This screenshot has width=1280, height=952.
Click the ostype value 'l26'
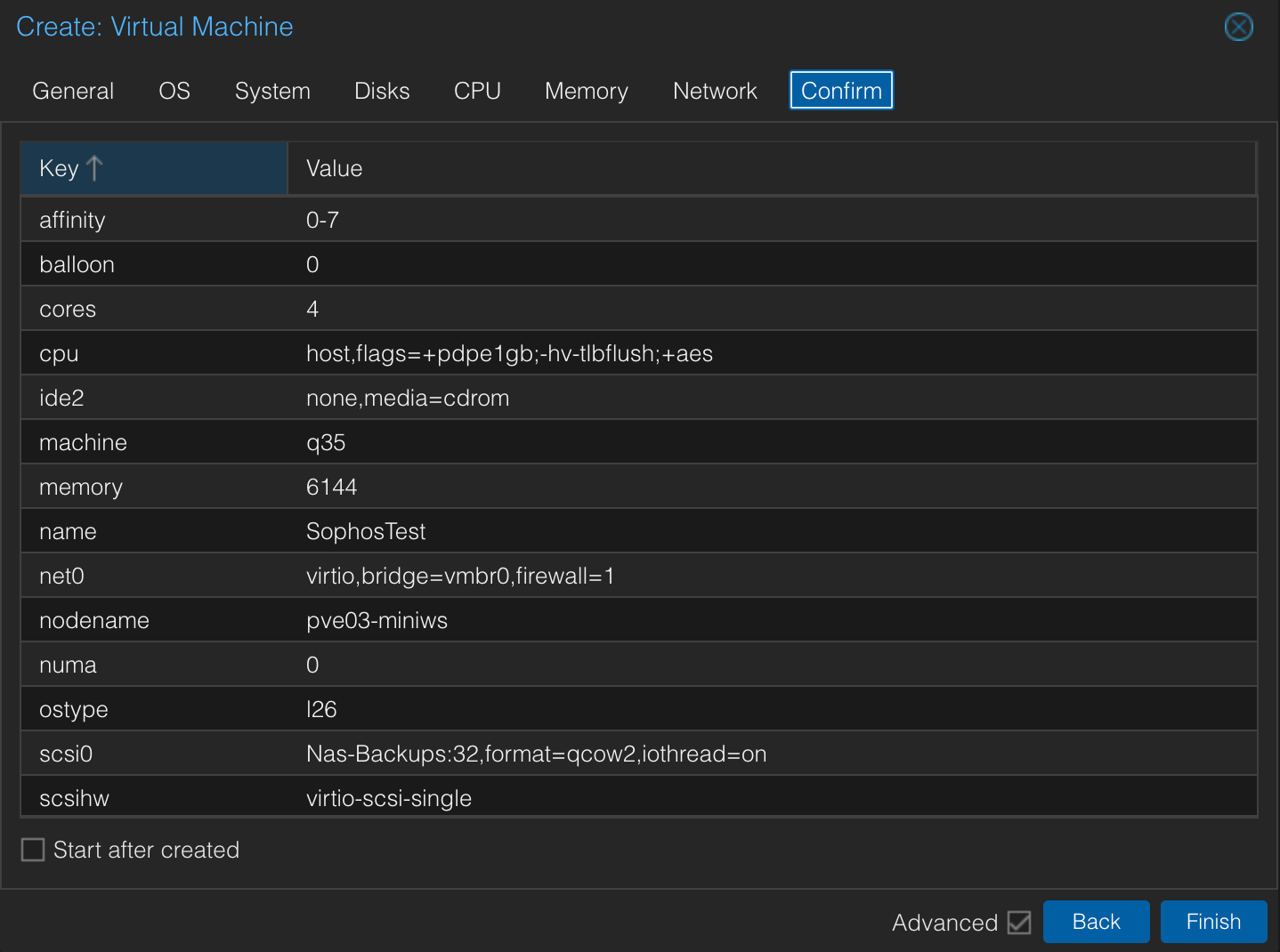point(321,709)
